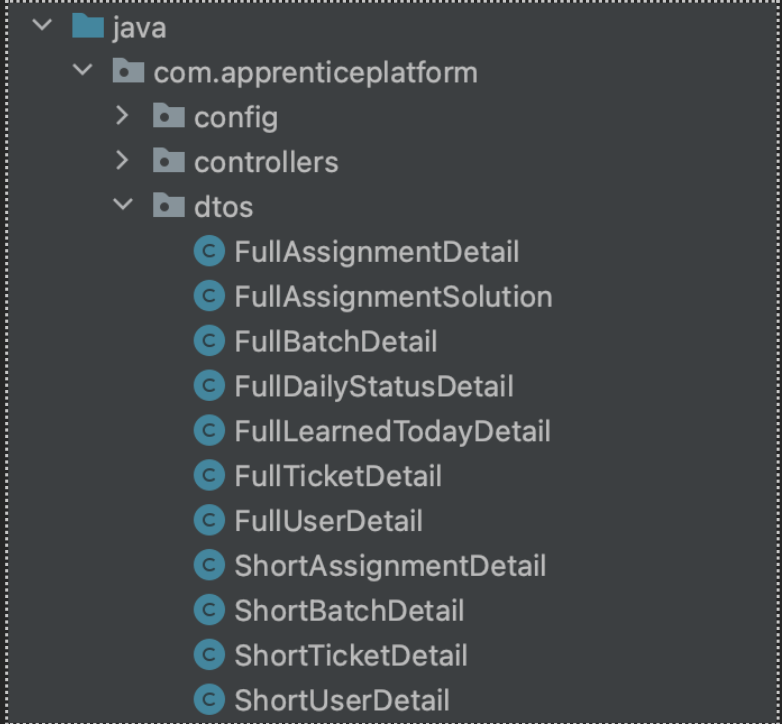Click the config package folder icon

(x=168, y=117)
